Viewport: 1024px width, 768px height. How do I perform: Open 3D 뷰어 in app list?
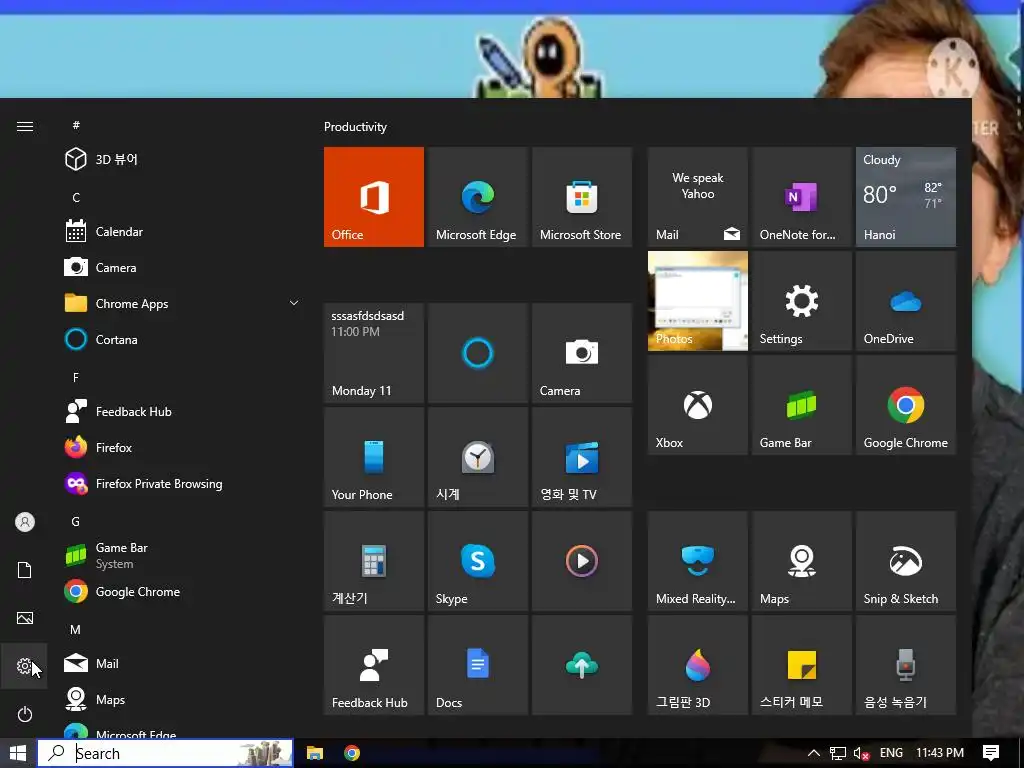coord(182,159)
